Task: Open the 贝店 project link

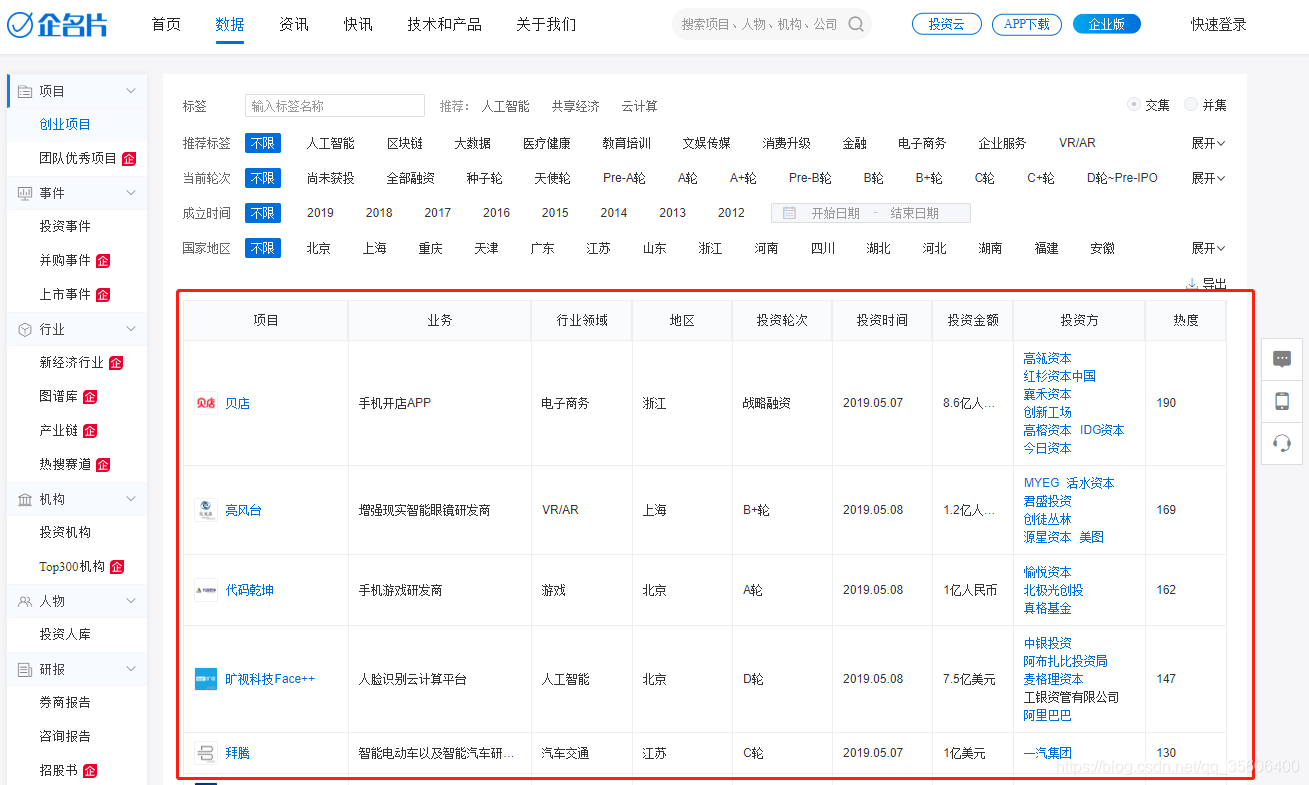Action: tap(237, 402)
